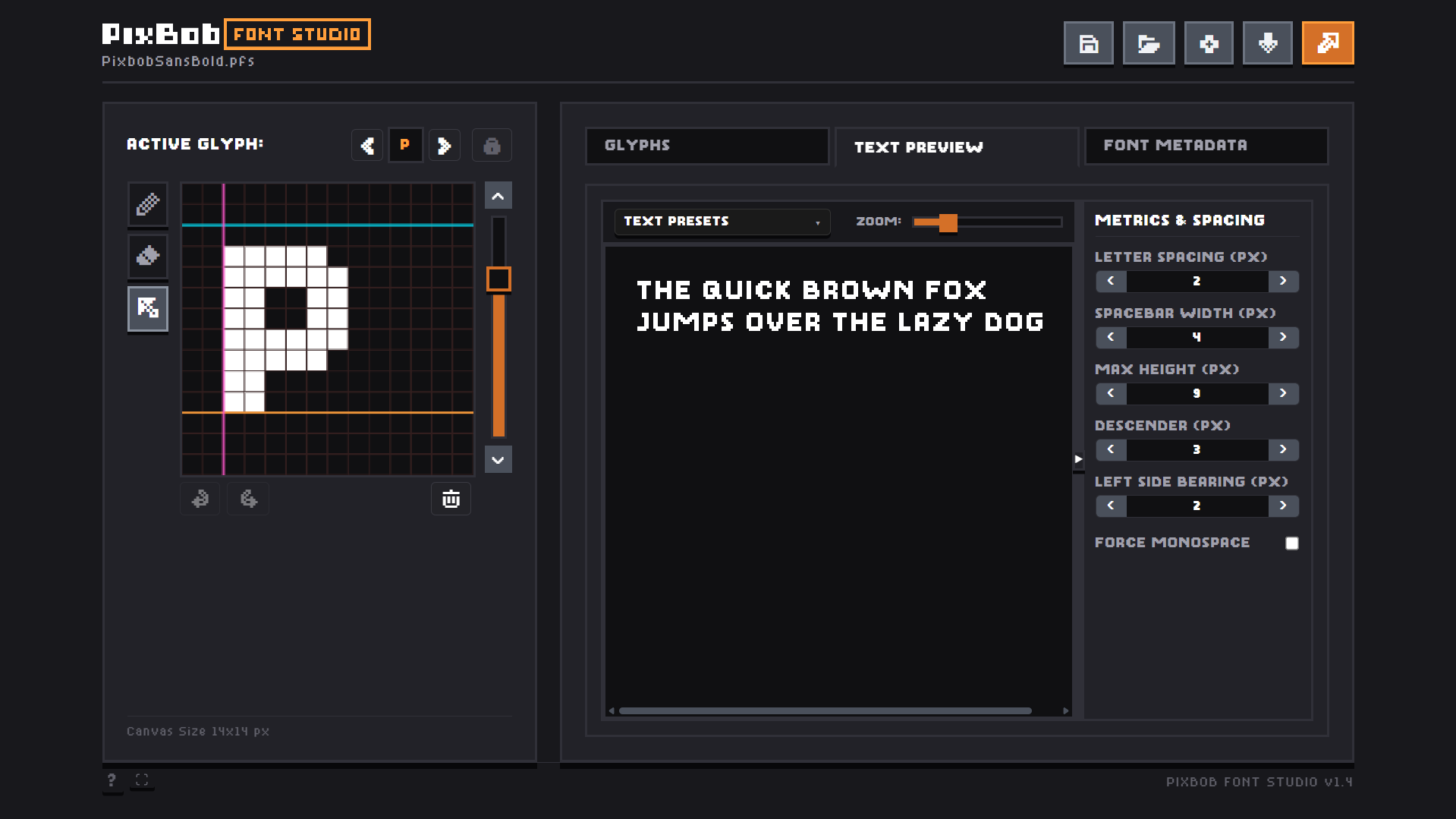
Task: Click the down chevron beside the glyph canvas
Action: point(498,459)
